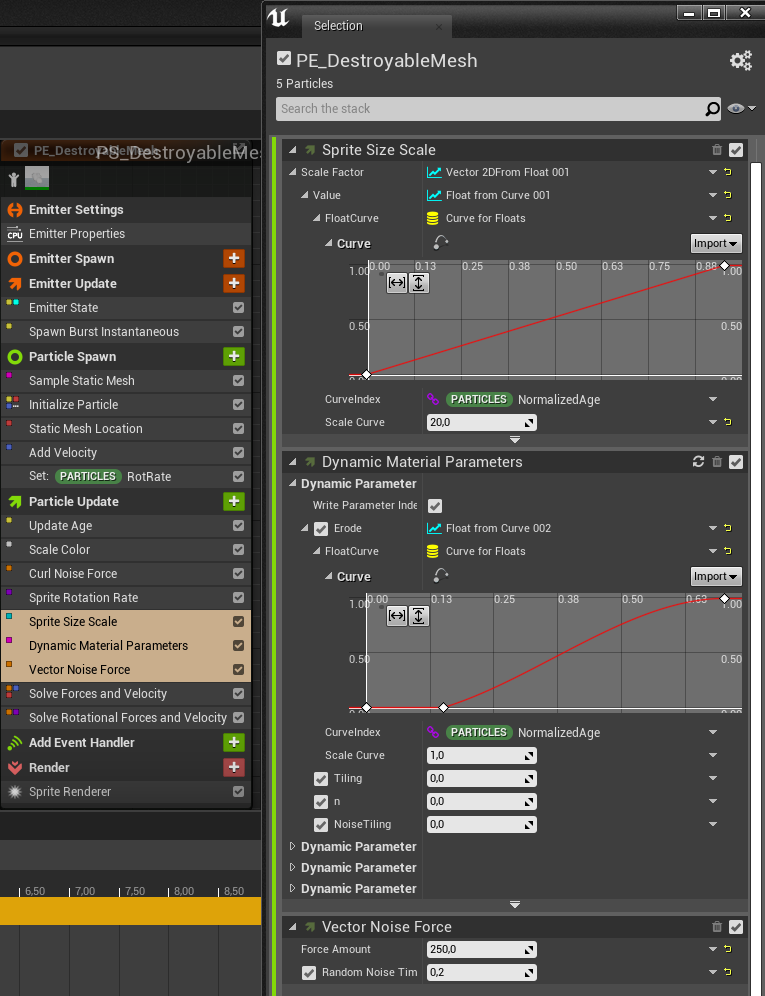Select Vector Noise Force in emitter stack
The image size is (765, 996).
point(80,670)
